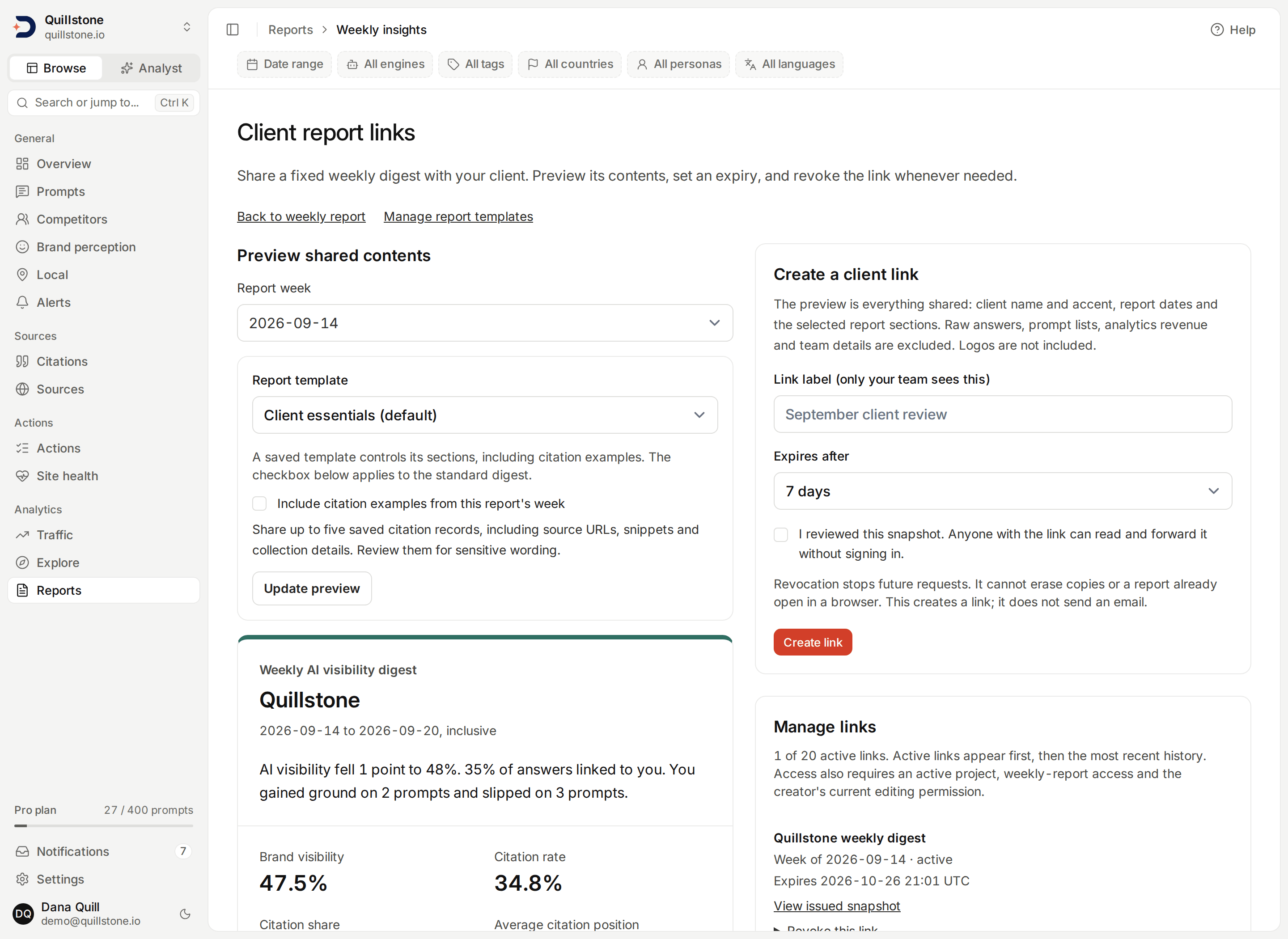Open the Expires after dropdown
The width and height of the screenshot is (1288, 939).
point(1003,491)
